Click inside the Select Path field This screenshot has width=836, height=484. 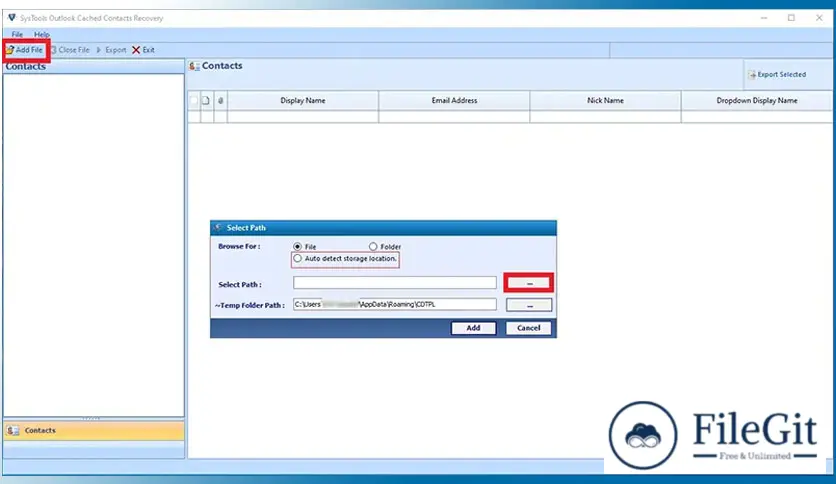[394, 283]
